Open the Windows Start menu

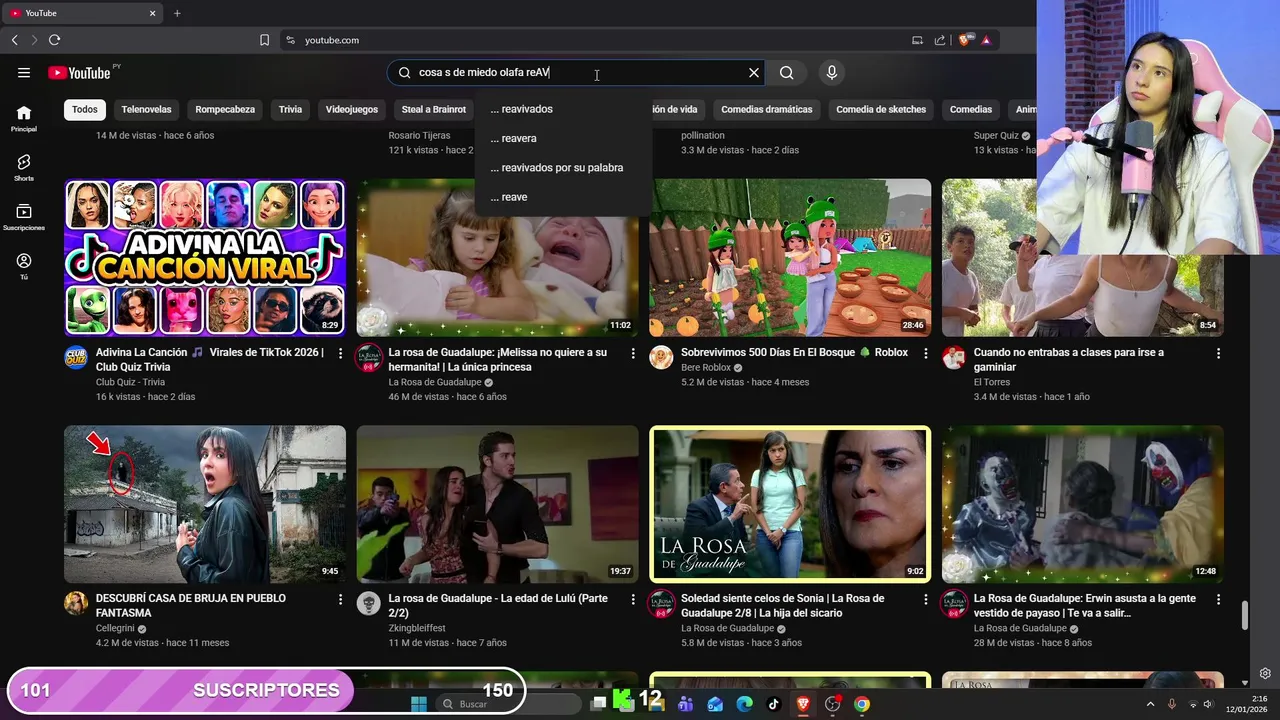419,704
